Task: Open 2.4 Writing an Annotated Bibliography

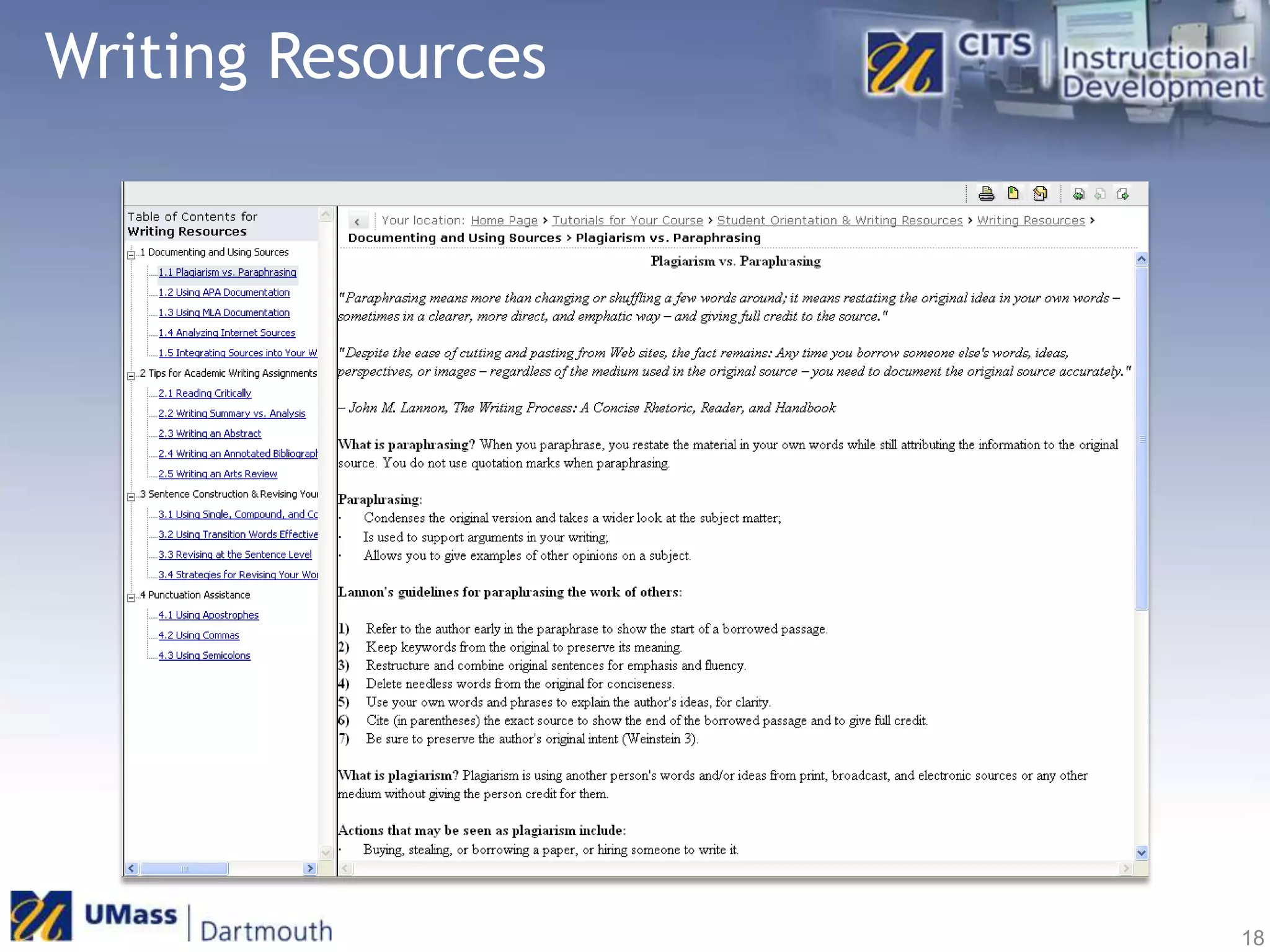Action: pyautogui.click(x=238, y=454)
